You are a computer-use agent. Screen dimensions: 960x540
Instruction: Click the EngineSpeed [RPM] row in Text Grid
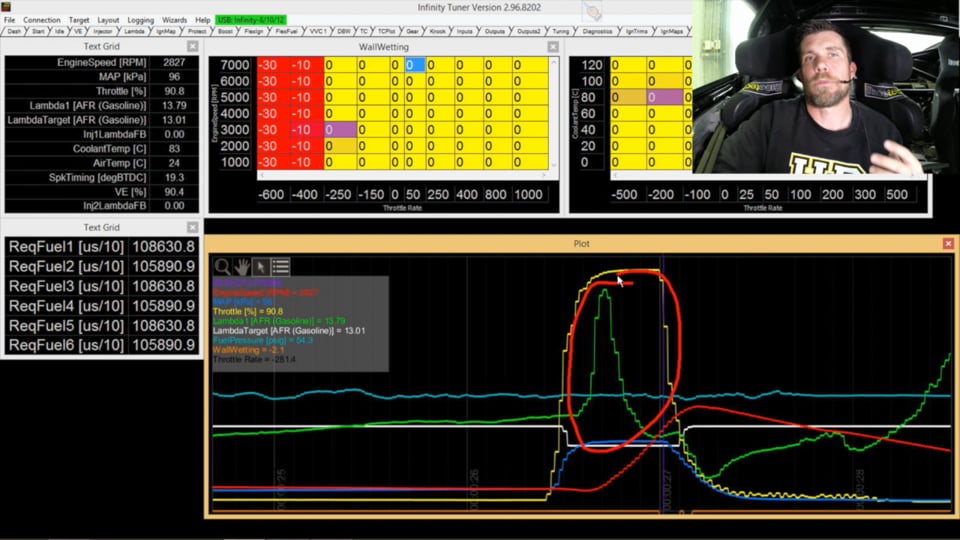coord(102,62)
